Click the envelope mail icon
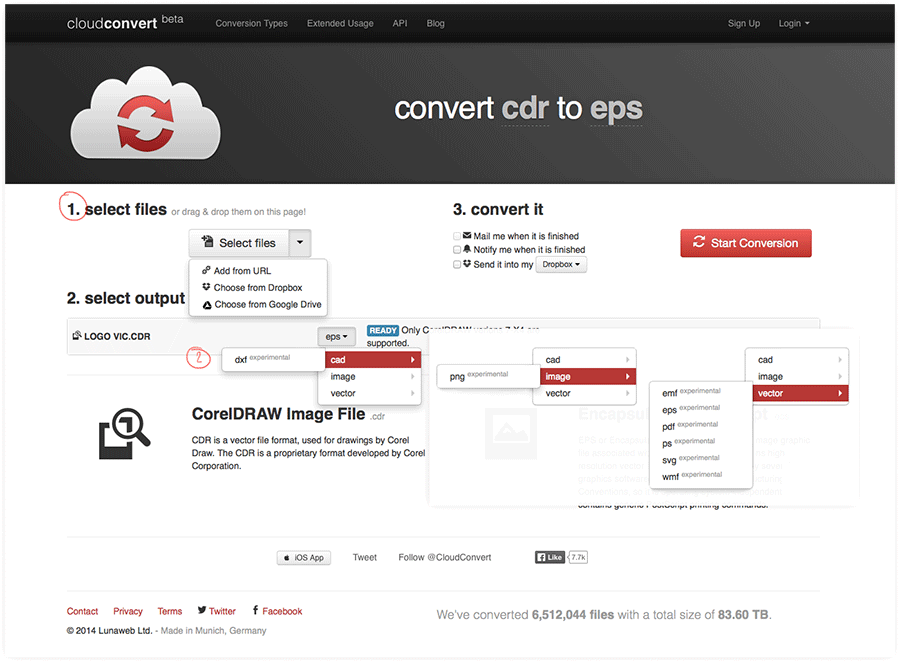The image size is (900, 664). [467, 235]
